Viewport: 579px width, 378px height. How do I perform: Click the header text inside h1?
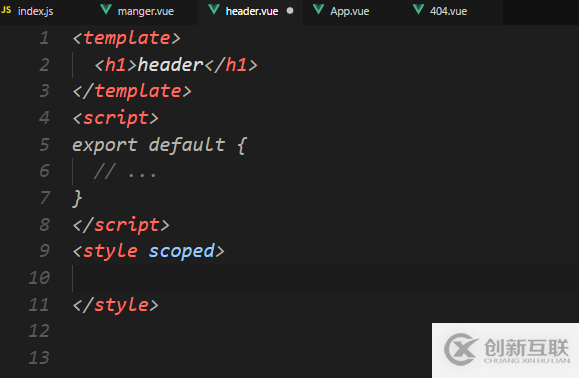pyautogui.click(x=170, y=65)
